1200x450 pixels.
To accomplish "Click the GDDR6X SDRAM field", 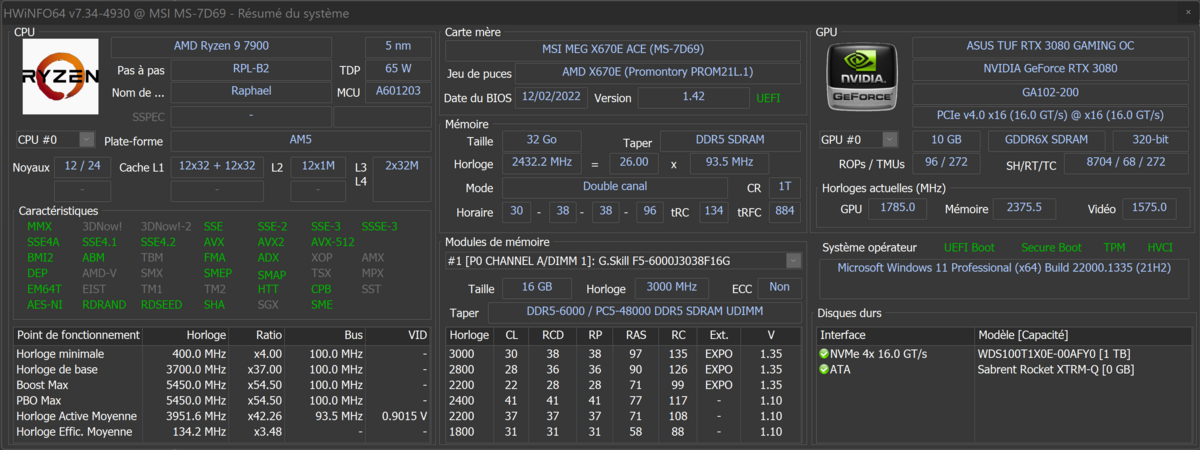I will tap(1046, 140).
